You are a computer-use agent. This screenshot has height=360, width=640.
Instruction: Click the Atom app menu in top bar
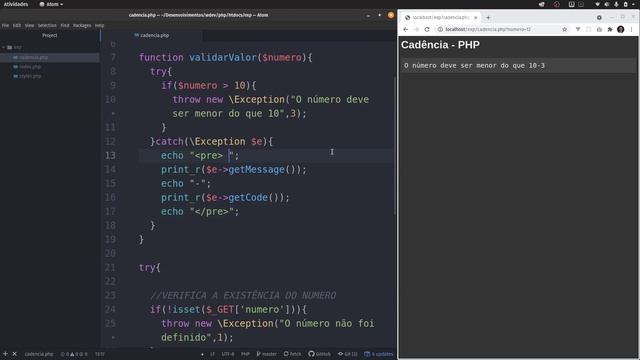pos(51,4)
